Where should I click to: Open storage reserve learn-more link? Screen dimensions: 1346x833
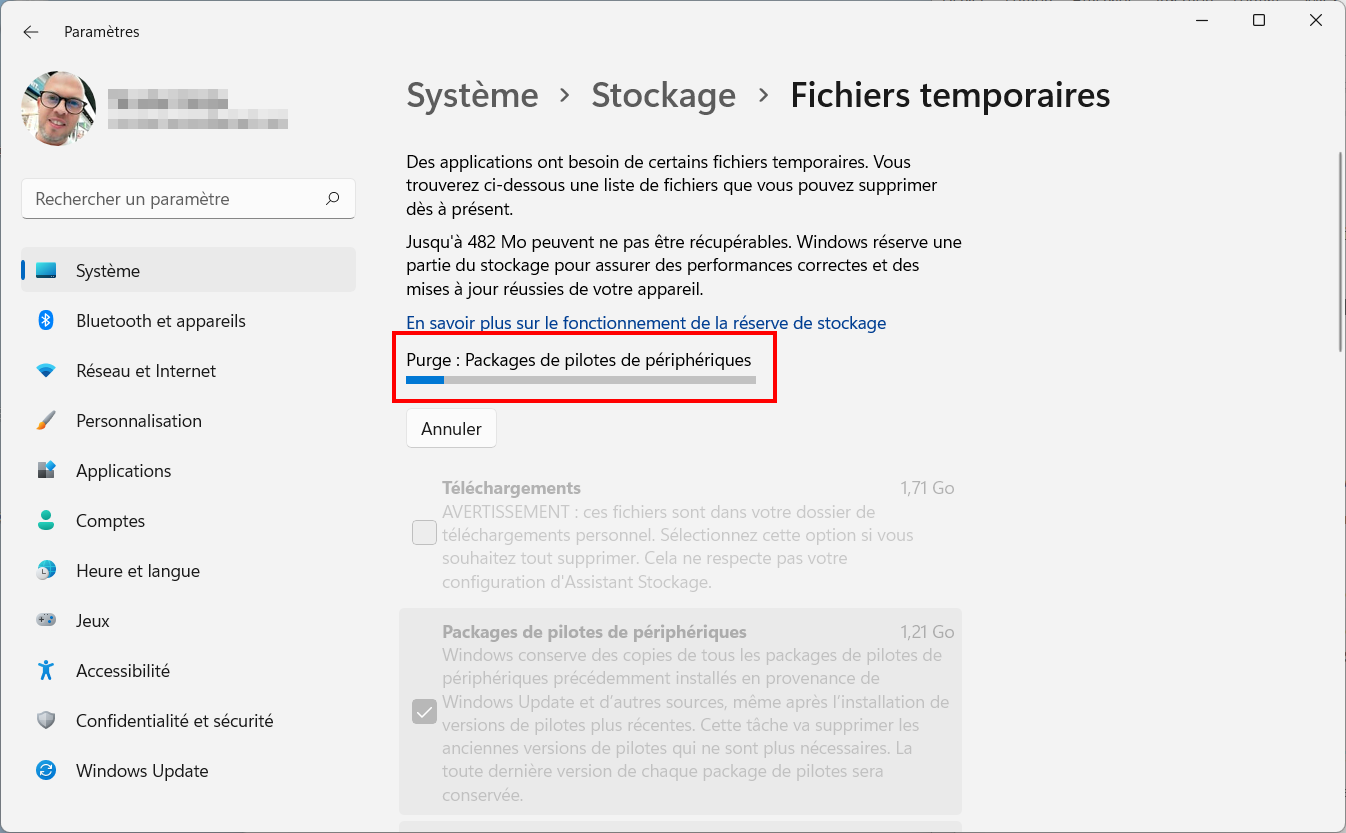(x=646, y=323)
